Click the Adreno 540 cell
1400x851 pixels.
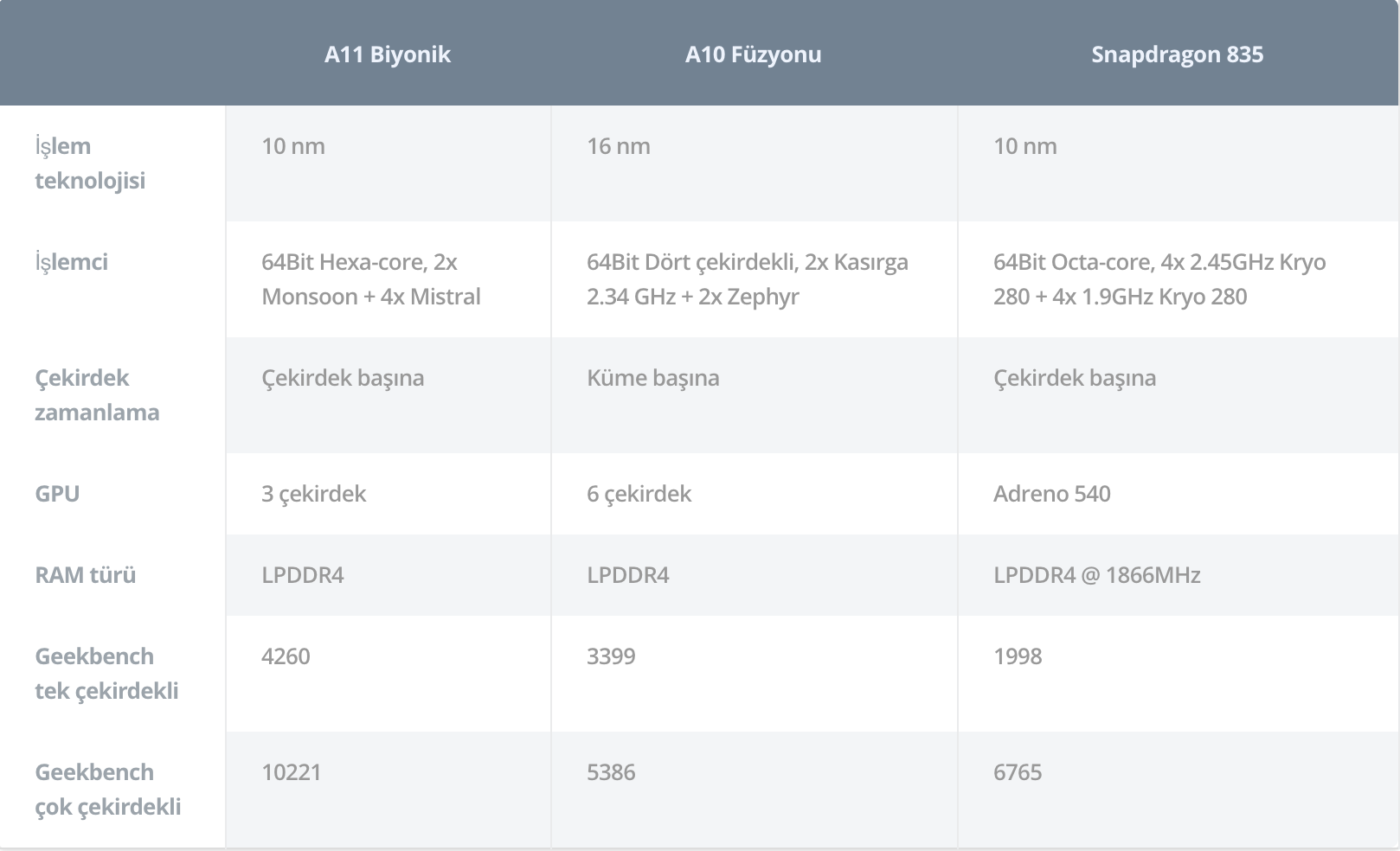tap(1052, 494)
